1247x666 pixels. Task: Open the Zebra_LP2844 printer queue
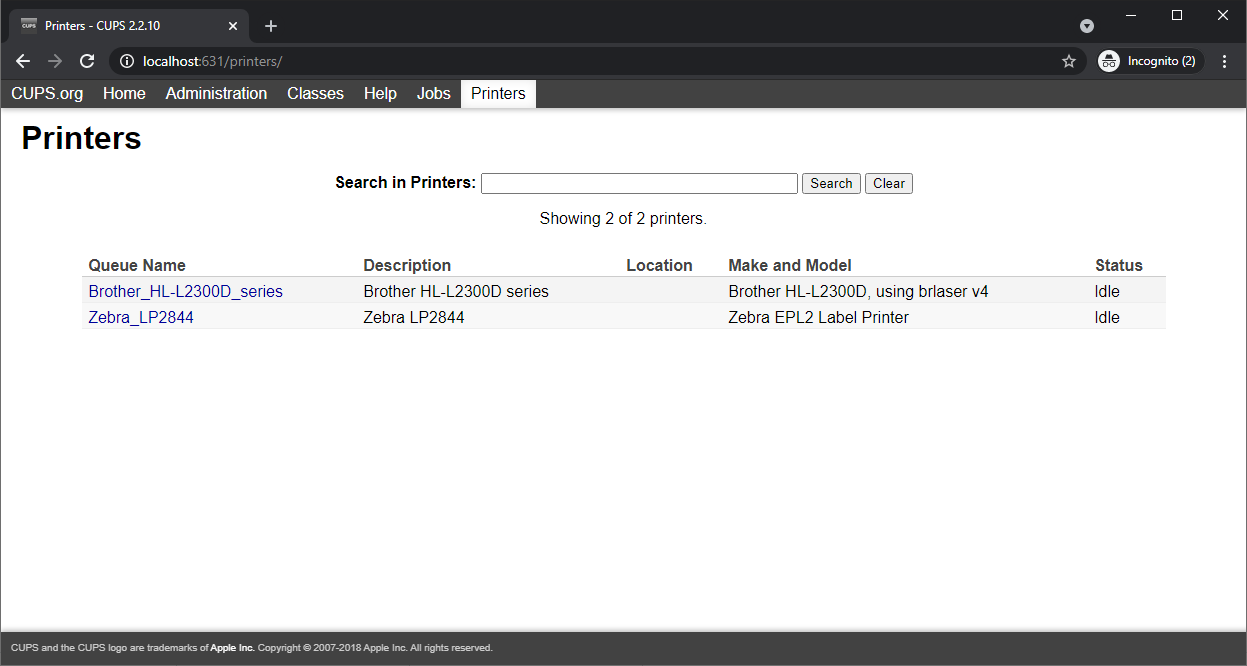click(x=141, y=318)
